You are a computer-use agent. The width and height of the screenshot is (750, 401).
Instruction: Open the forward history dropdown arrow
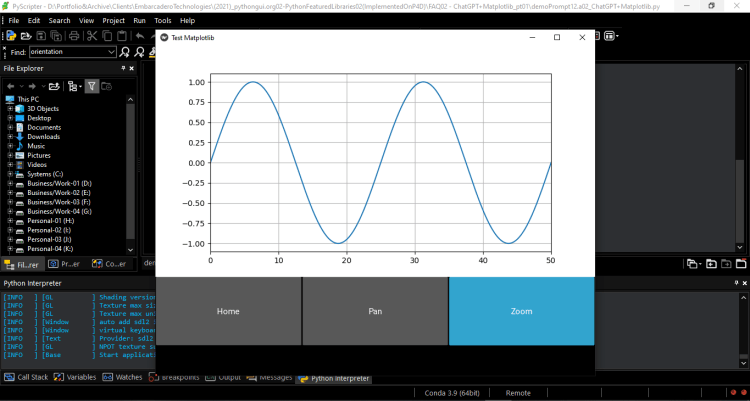43,86
